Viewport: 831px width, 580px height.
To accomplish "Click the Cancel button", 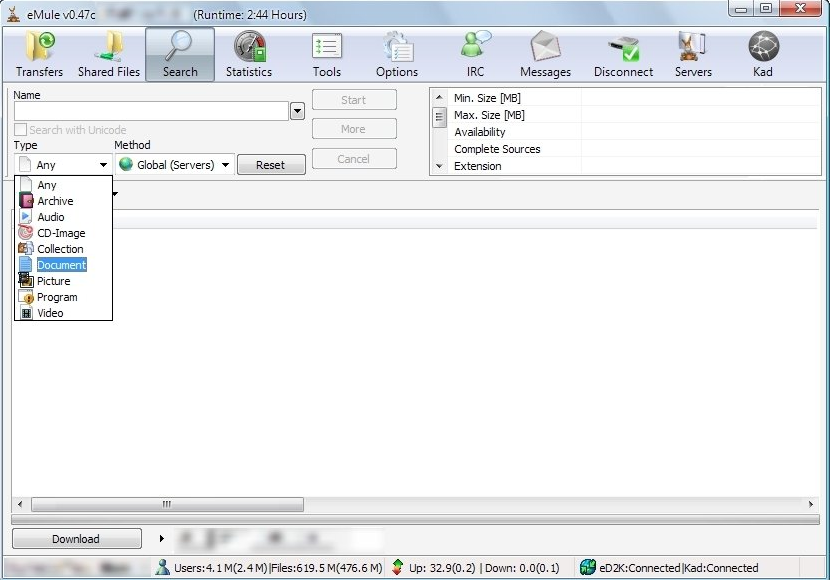I will [354, 159].
